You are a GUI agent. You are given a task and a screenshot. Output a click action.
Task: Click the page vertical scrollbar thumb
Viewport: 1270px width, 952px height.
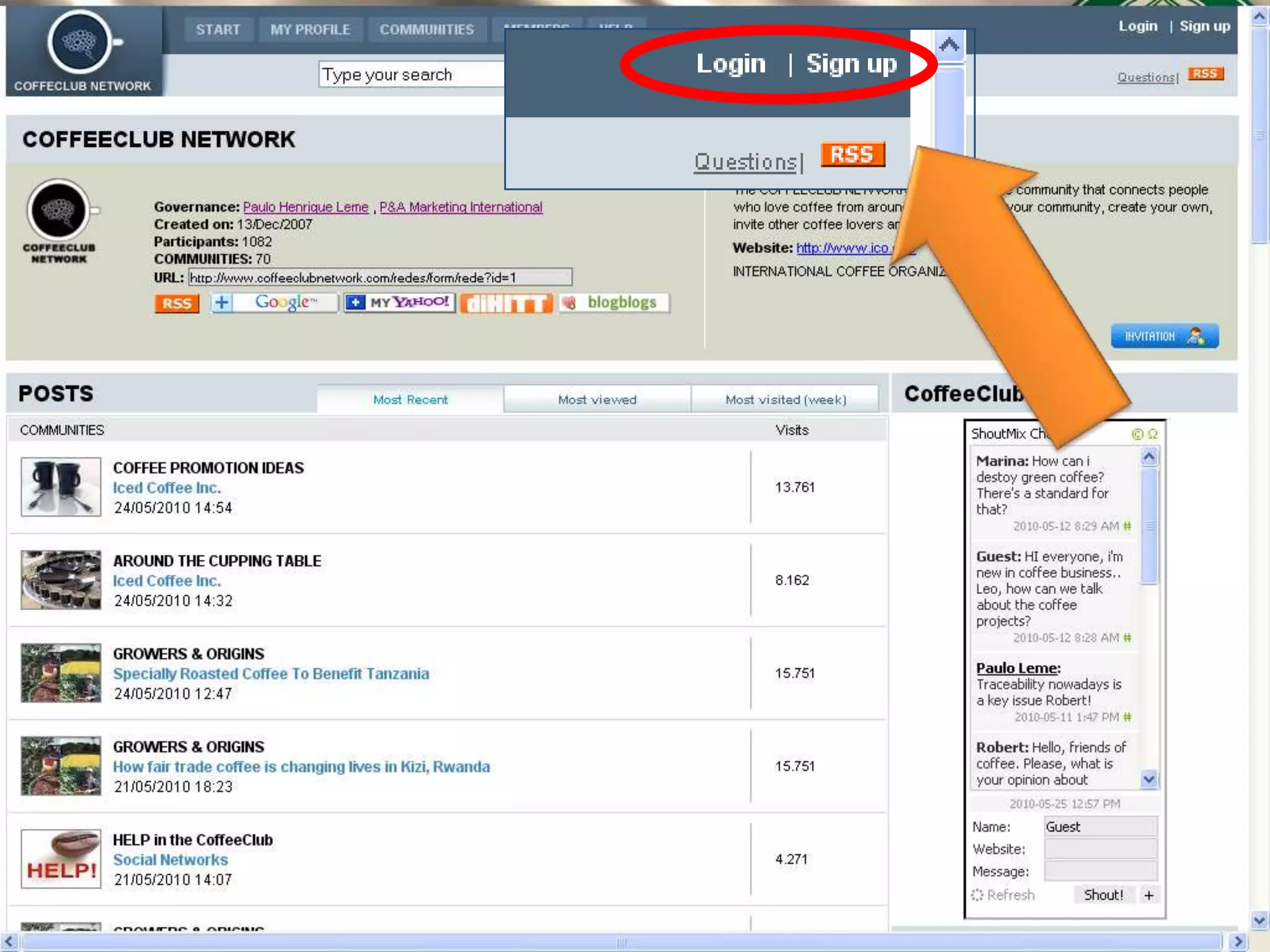1259,133
